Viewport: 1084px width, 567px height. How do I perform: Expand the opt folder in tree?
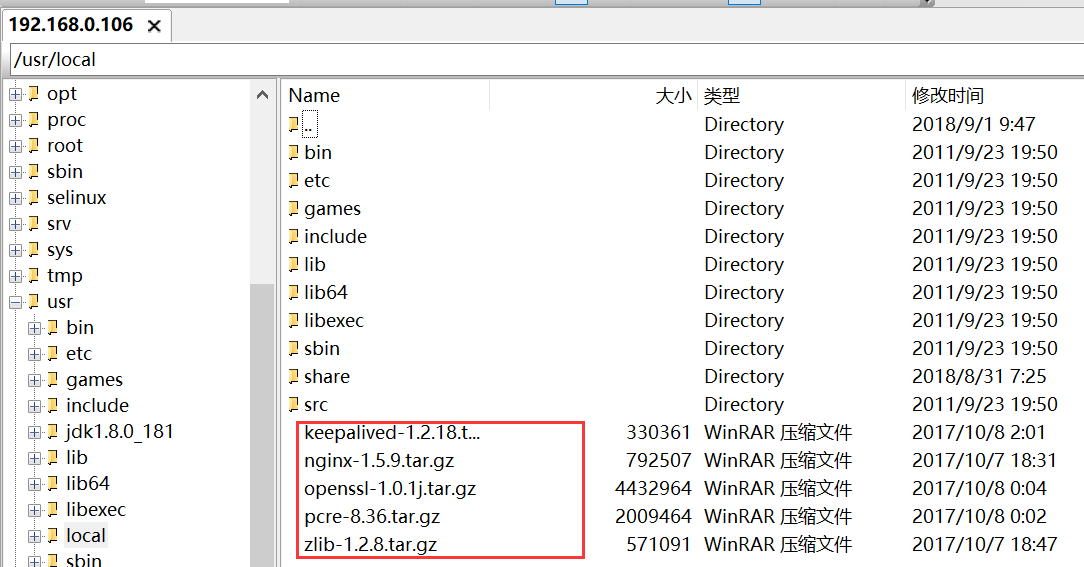[x=15, y=94]
